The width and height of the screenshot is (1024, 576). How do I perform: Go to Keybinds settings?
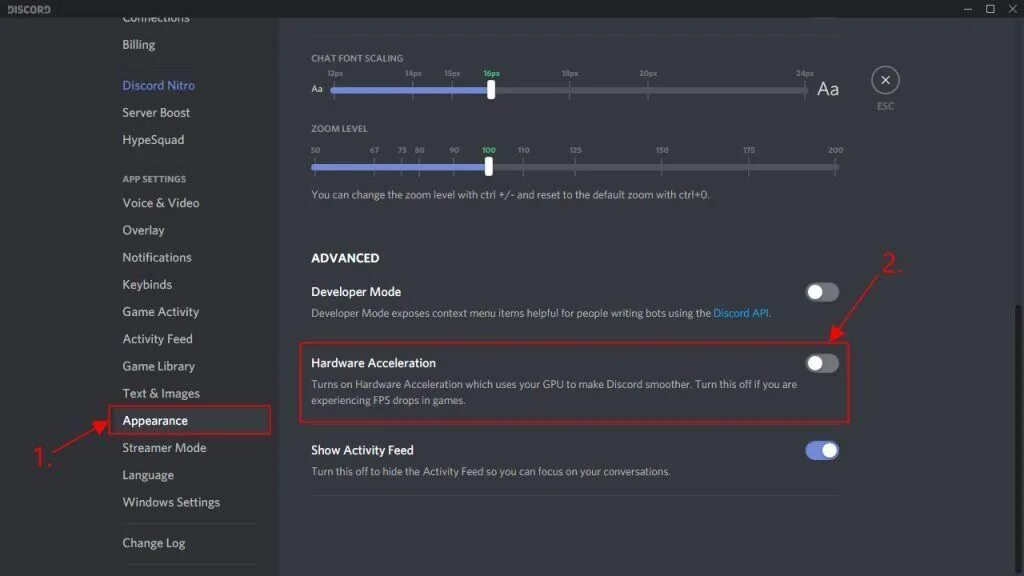coord(147,285)
